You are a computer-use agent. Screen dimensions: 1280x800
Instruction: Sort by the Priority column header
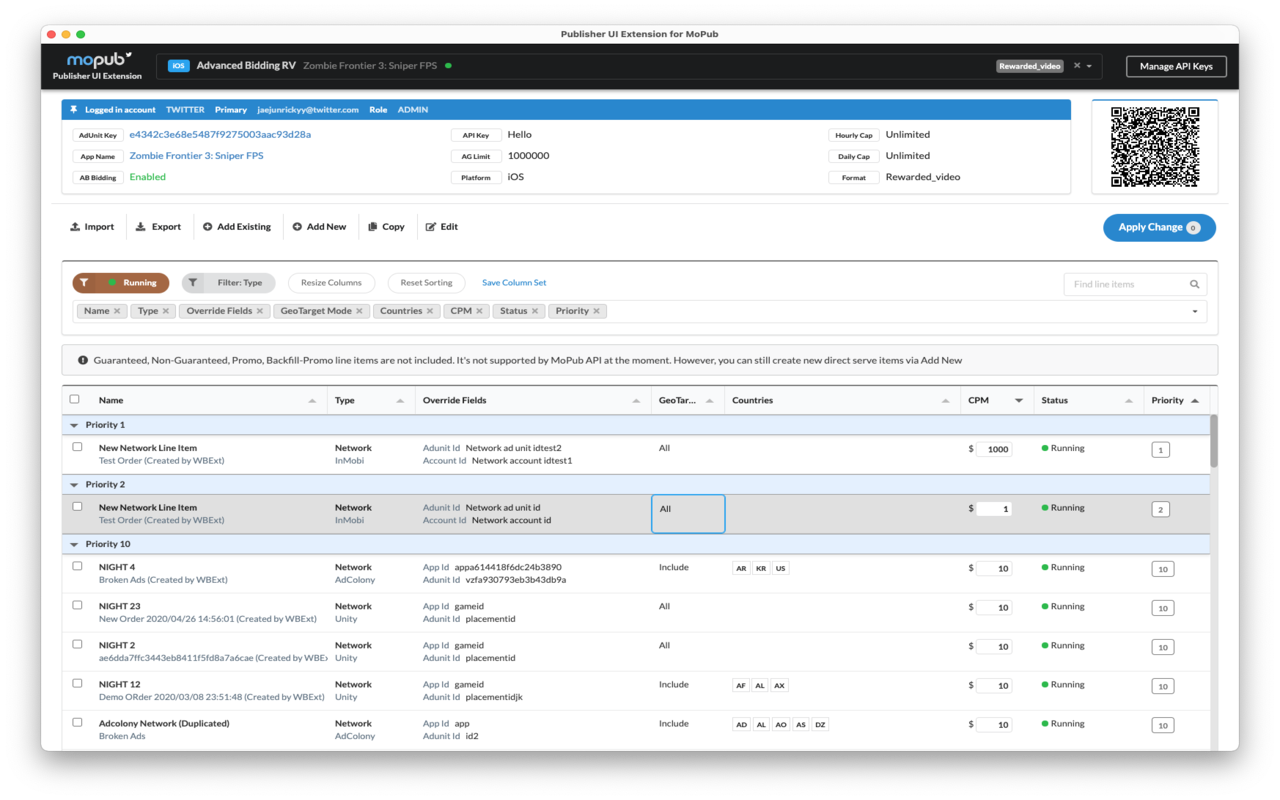pos(1176,400)
